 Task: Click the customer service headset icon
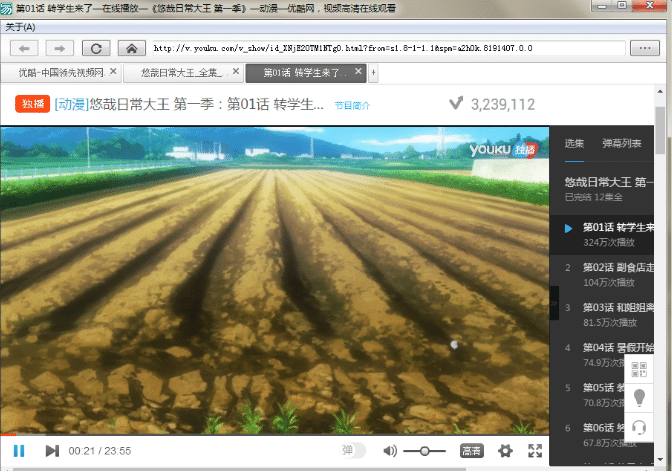pos(638,427)
